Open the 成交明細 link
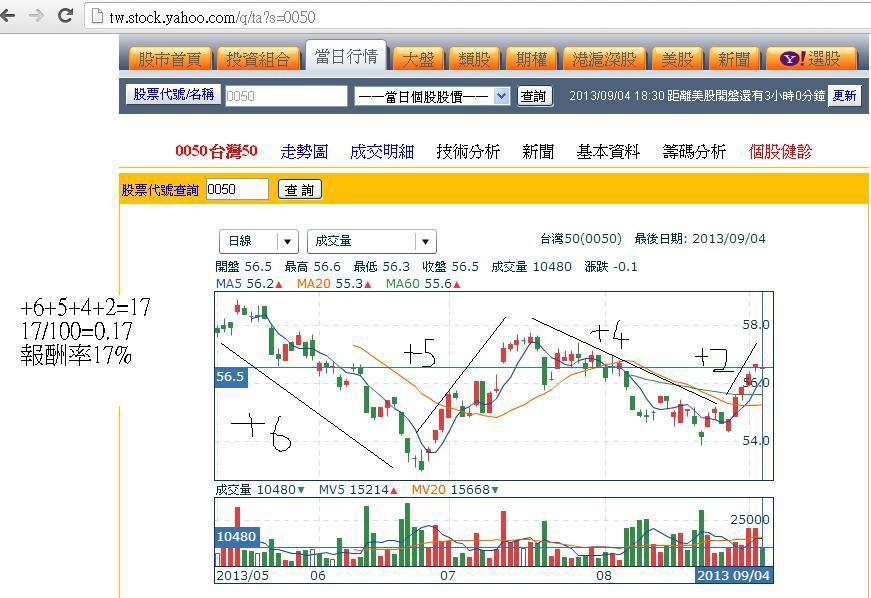 [382, 151]
